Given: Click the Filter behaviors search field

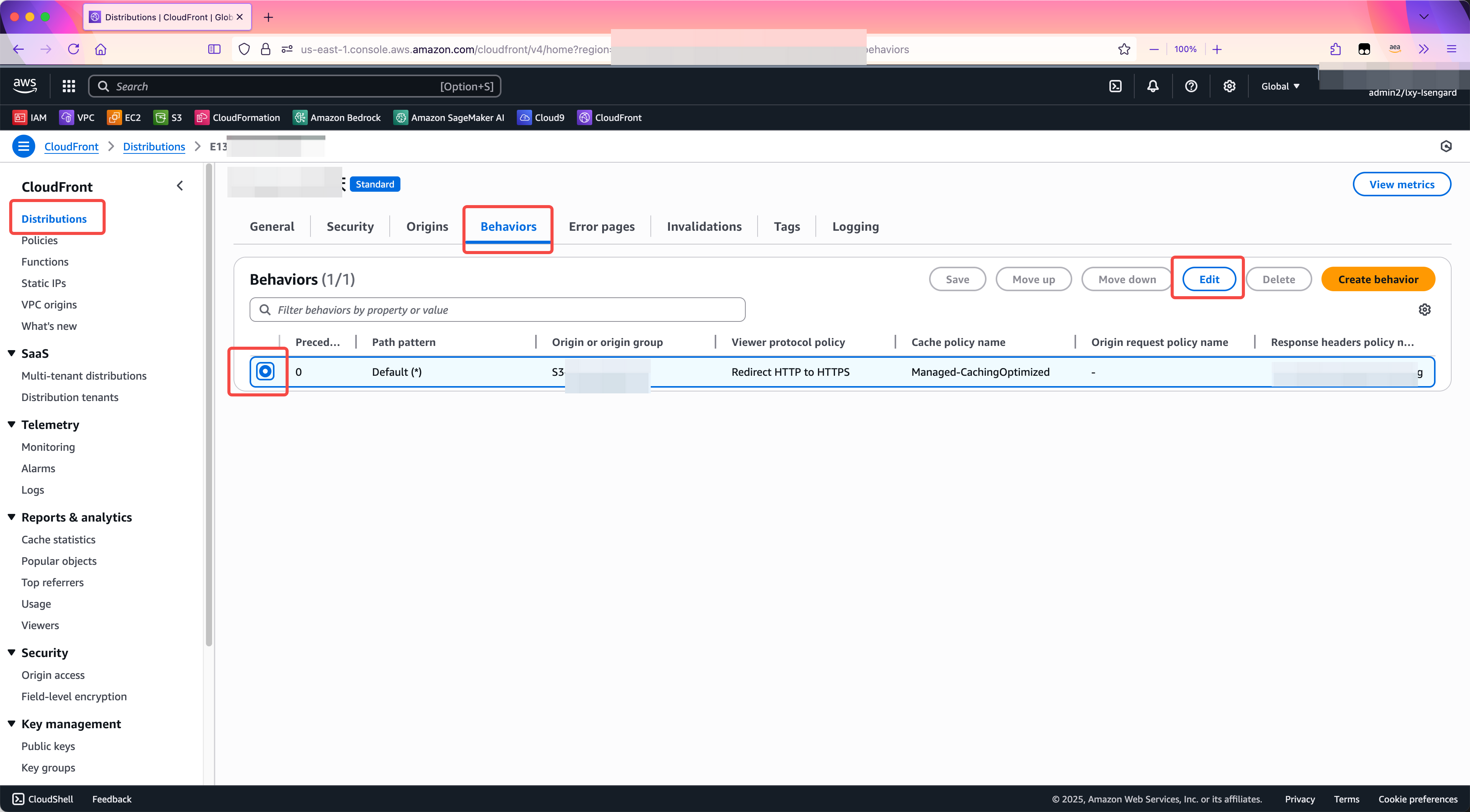Looking at the screenshot, I should coord(498,310).
